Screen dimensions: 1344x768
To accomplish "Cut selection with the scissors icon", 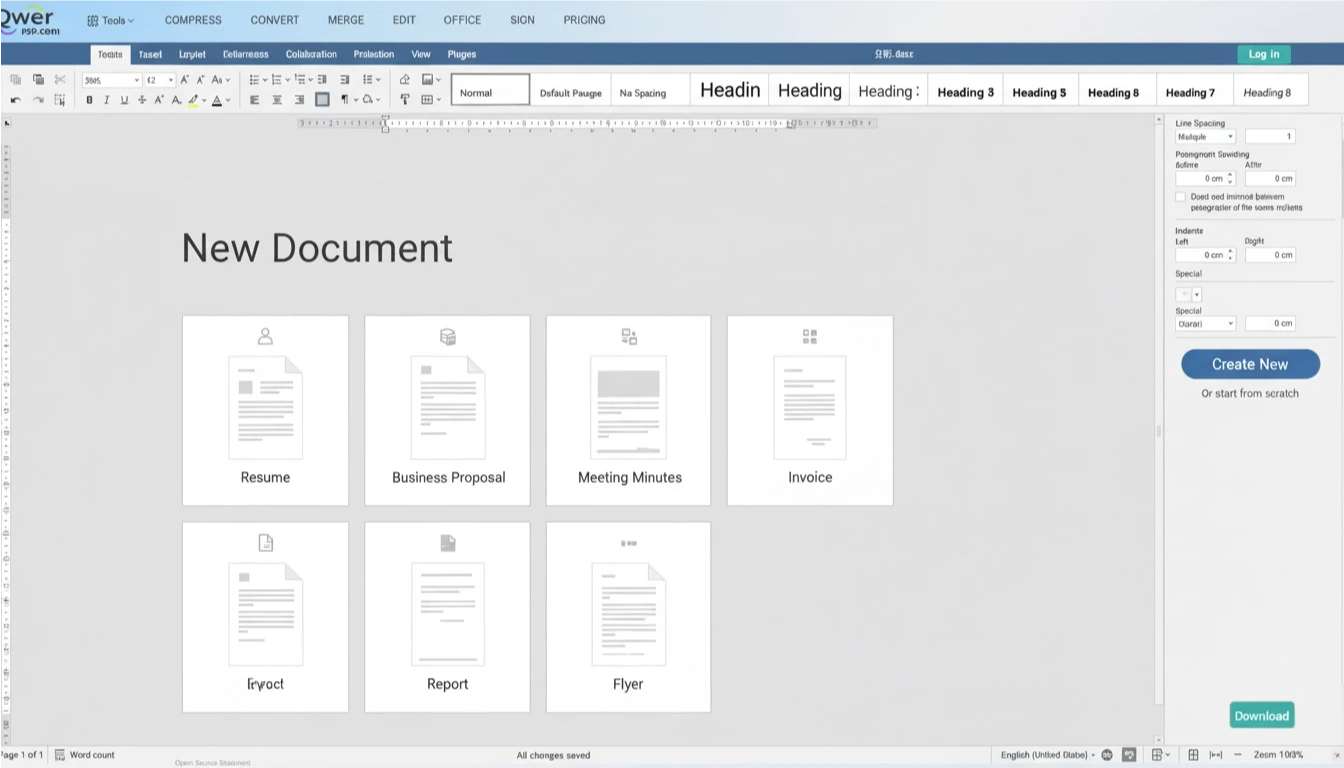I will 60,79.
